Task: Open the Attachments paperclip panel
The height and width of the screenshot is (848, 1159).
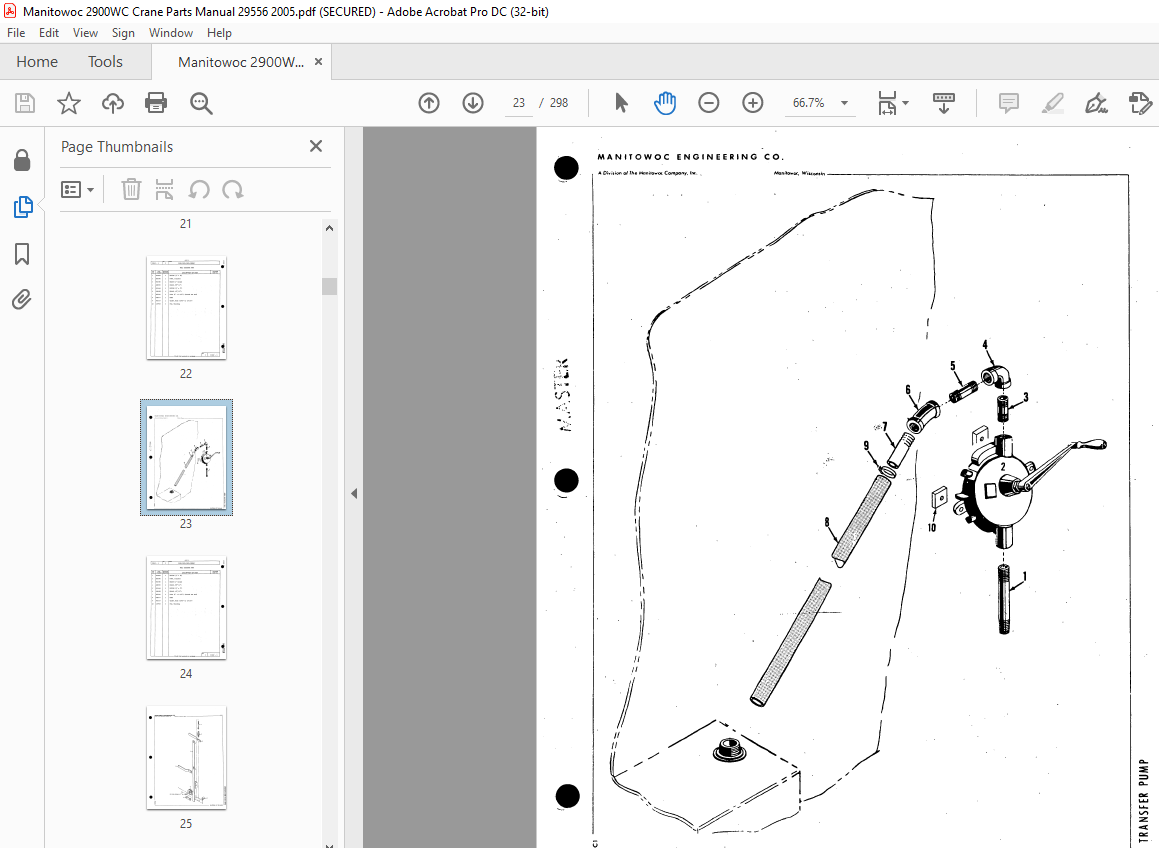Action: tap(22, 299)
